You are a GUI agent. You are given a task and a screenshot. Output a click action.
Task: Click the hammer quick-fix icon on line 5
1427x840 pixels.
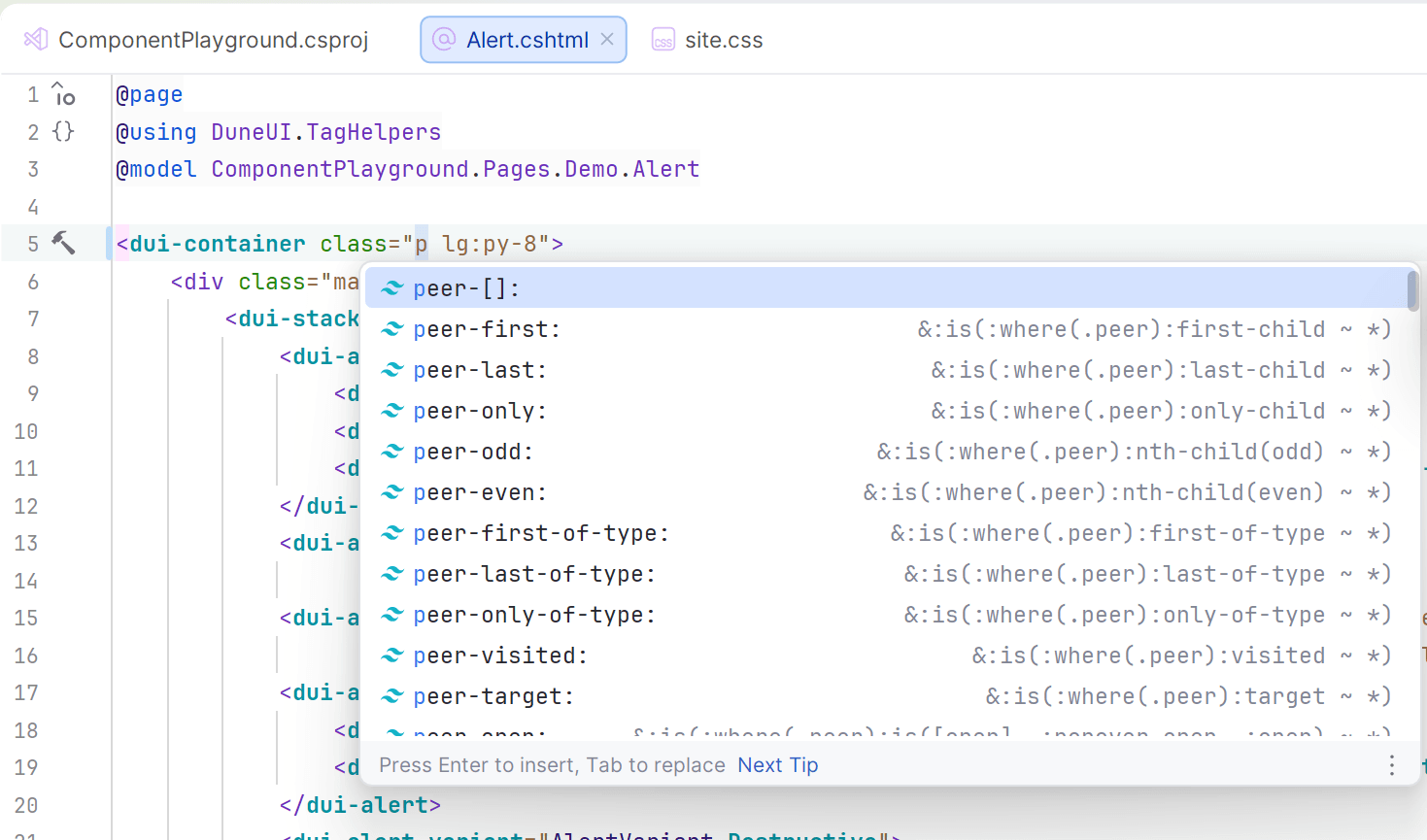tap(62, 243)
